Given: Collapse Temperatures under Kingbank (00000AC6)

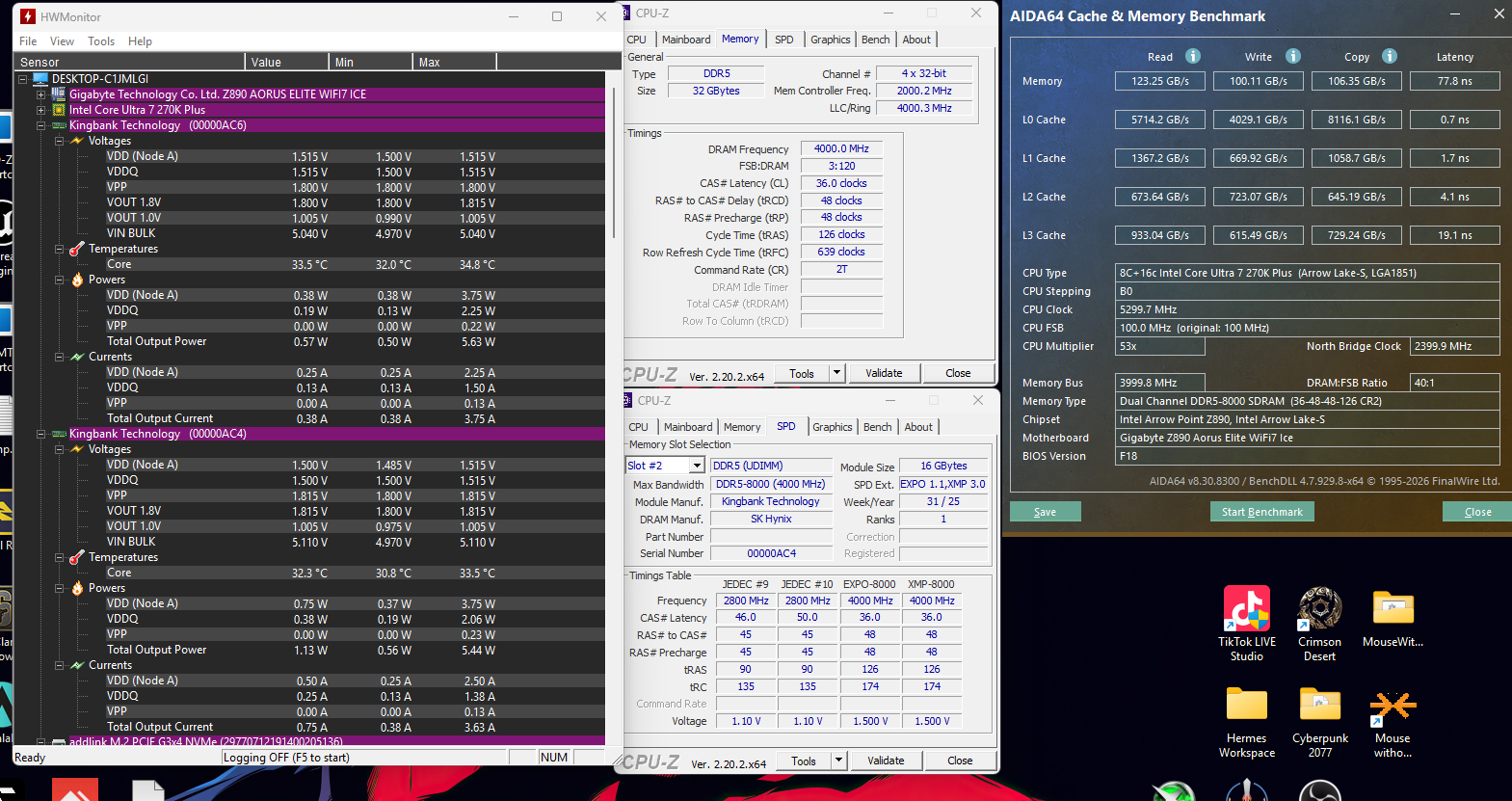Looking at the screenshot, I should click(59, 249).
